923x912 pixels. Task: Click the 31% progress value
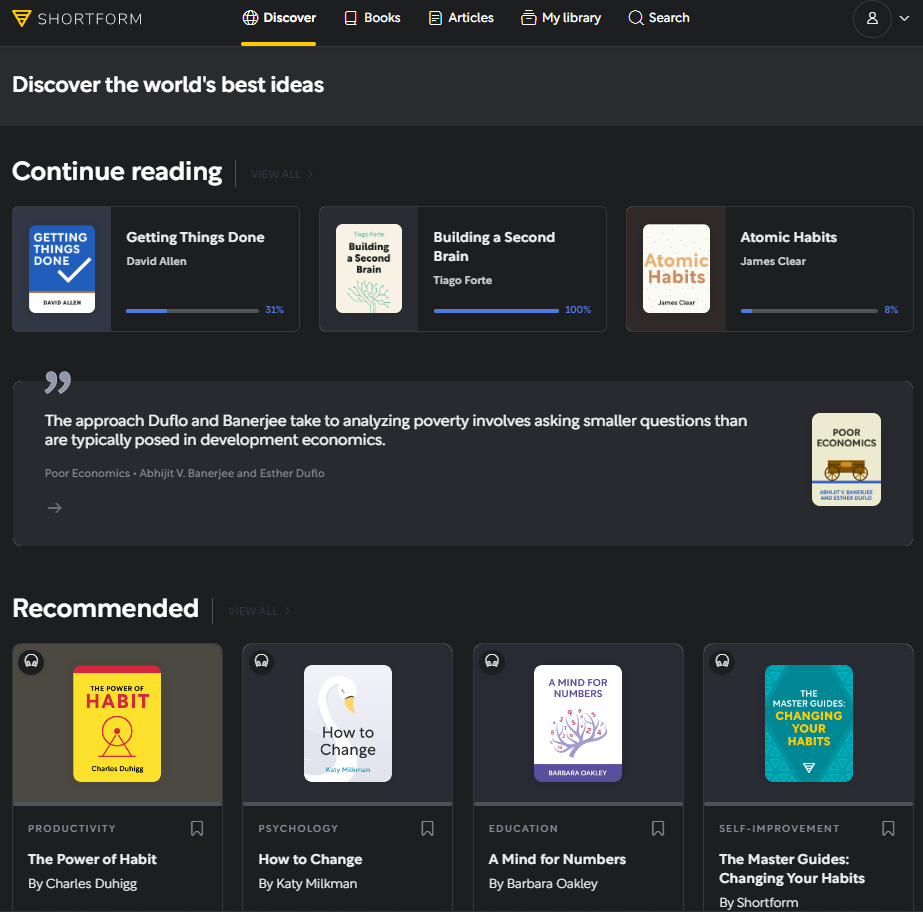coord(274,310)
